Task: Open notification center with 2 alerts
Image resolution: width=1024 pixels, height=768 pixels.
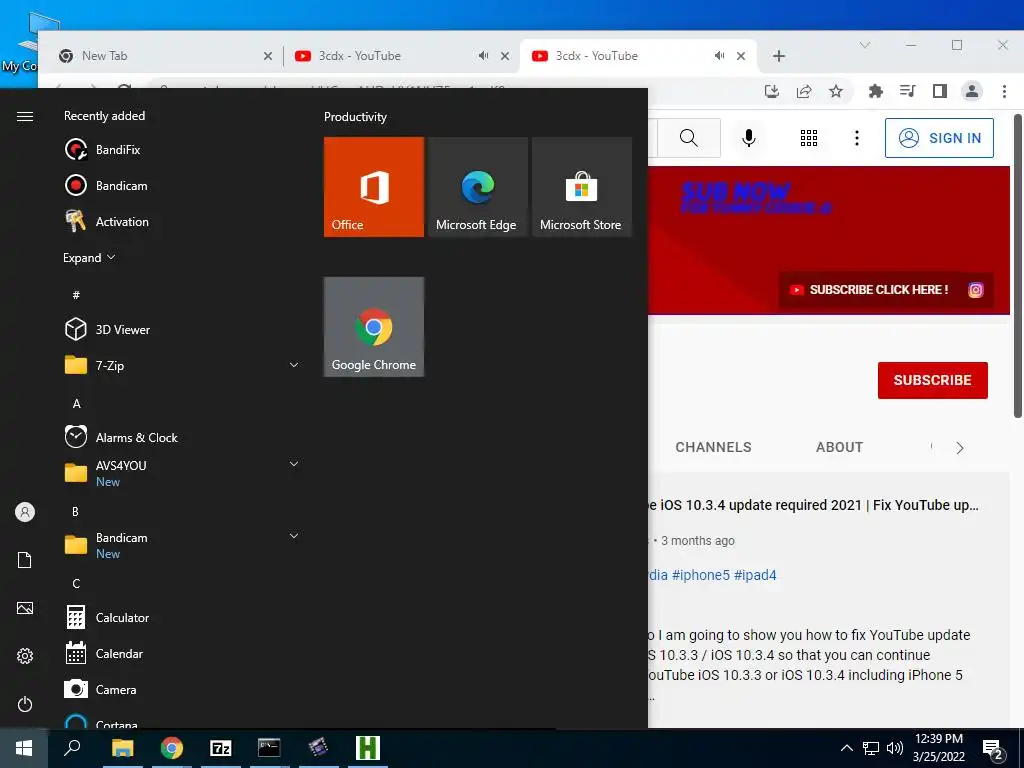Action: pyautogui.click(x=993, y=750)
